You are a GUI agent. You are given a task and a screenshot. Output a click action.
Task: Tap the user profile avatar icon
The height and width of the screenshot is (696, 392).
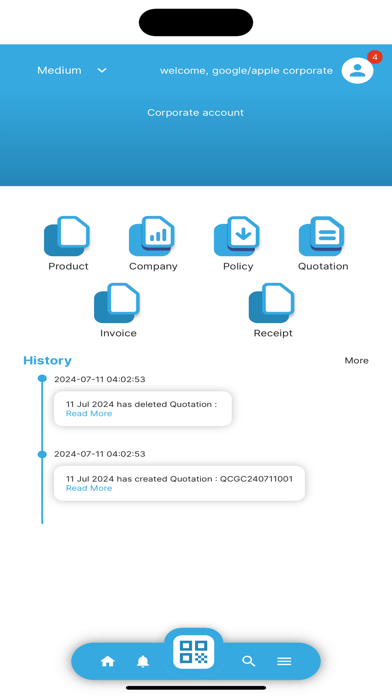[357, 71]
